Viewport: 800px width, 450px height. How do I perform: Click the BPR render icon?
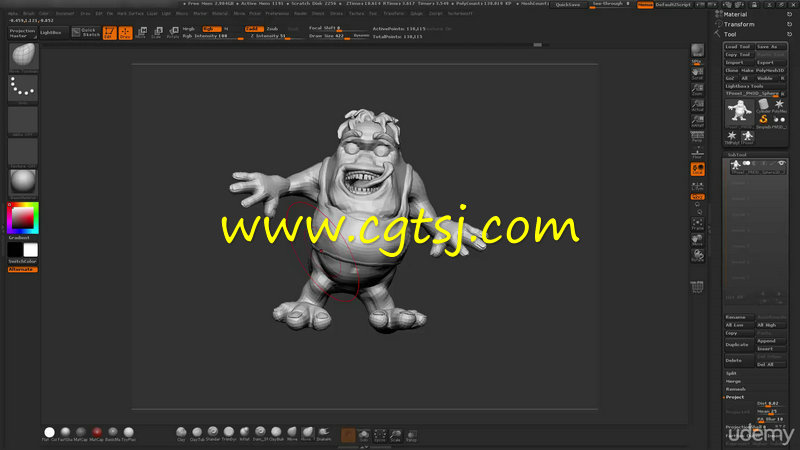pyautogui.click(x=697, y=51)
